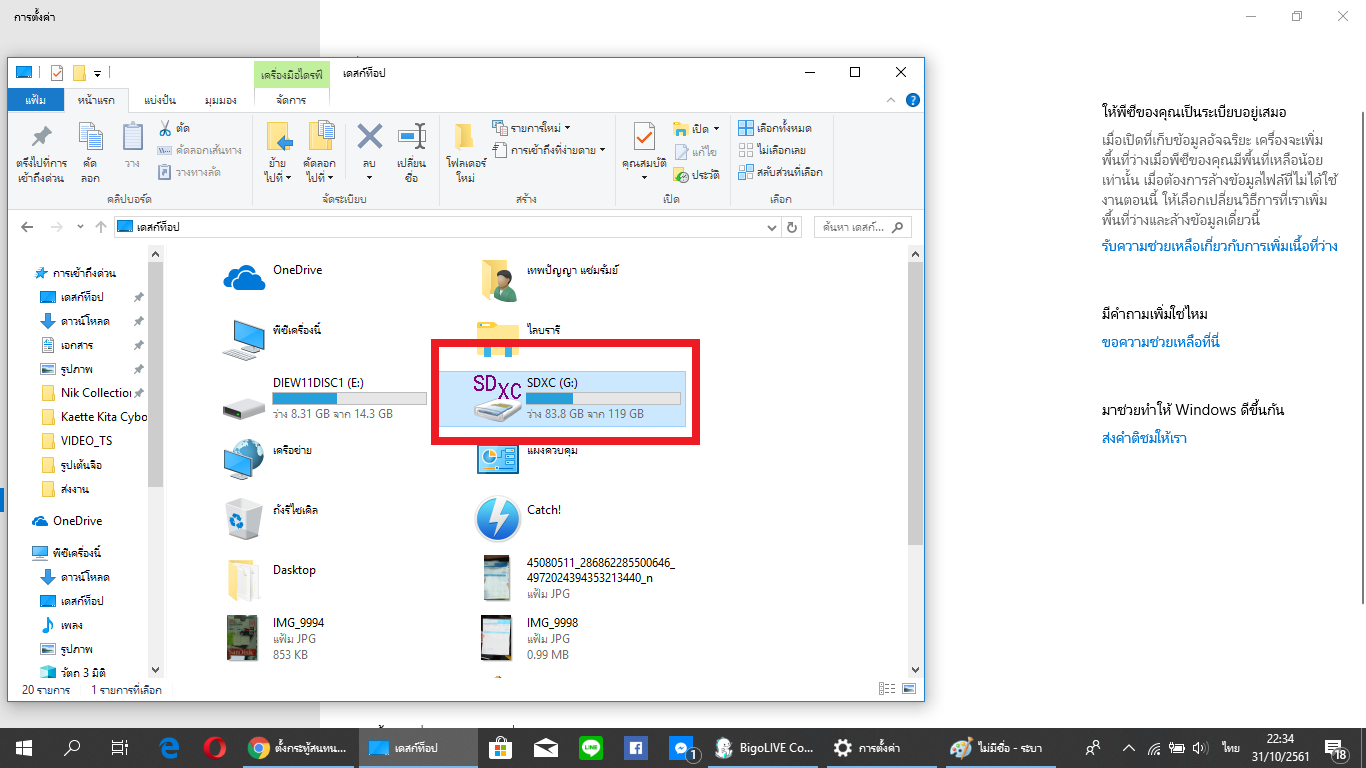Select OneDrive in the navigation pane
The height and width of the screenshot is (768, 1366).
coord(68,521)
